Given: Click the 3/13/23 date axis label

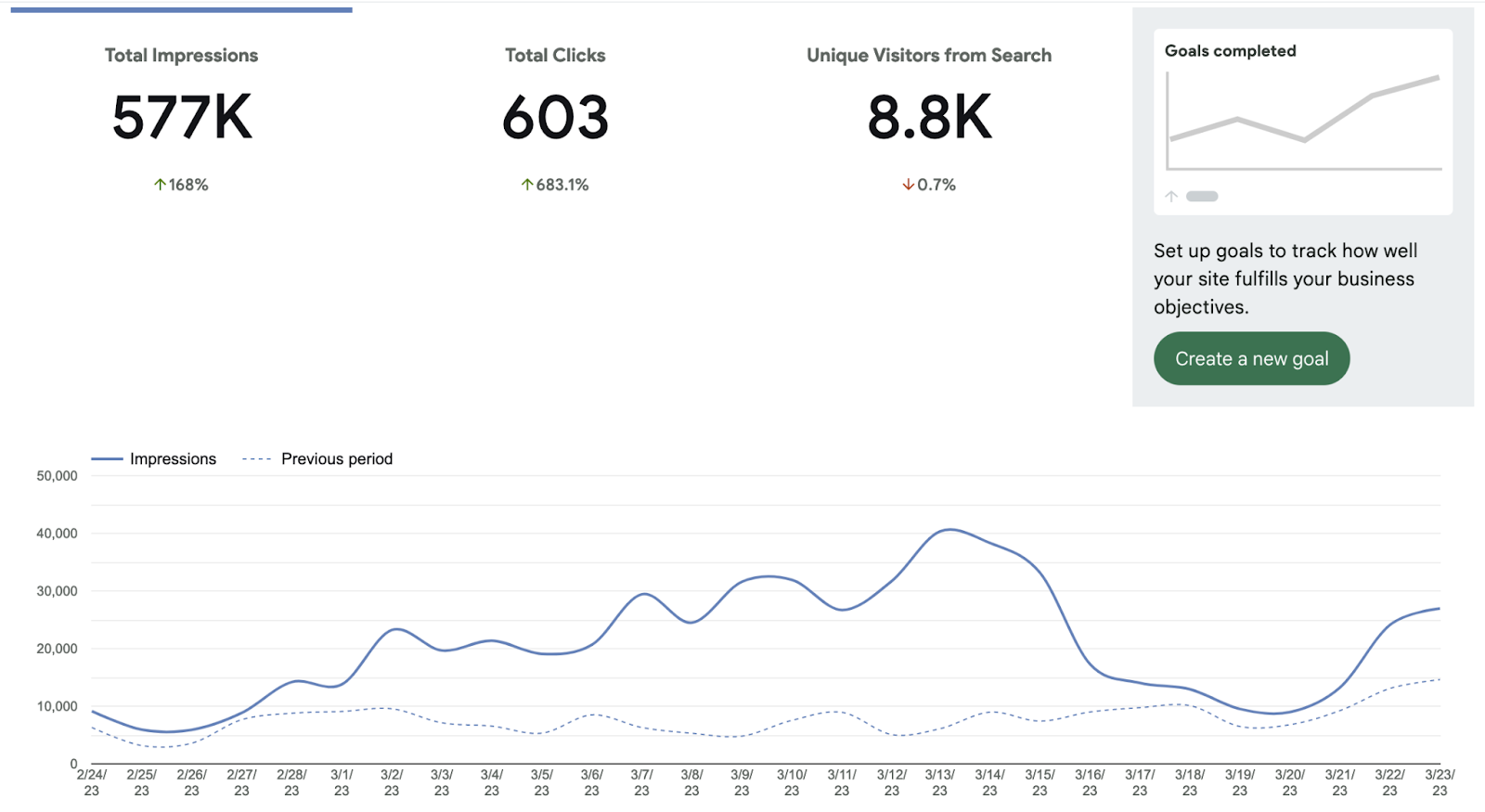Looking at the screenshot, I should 939,782.
